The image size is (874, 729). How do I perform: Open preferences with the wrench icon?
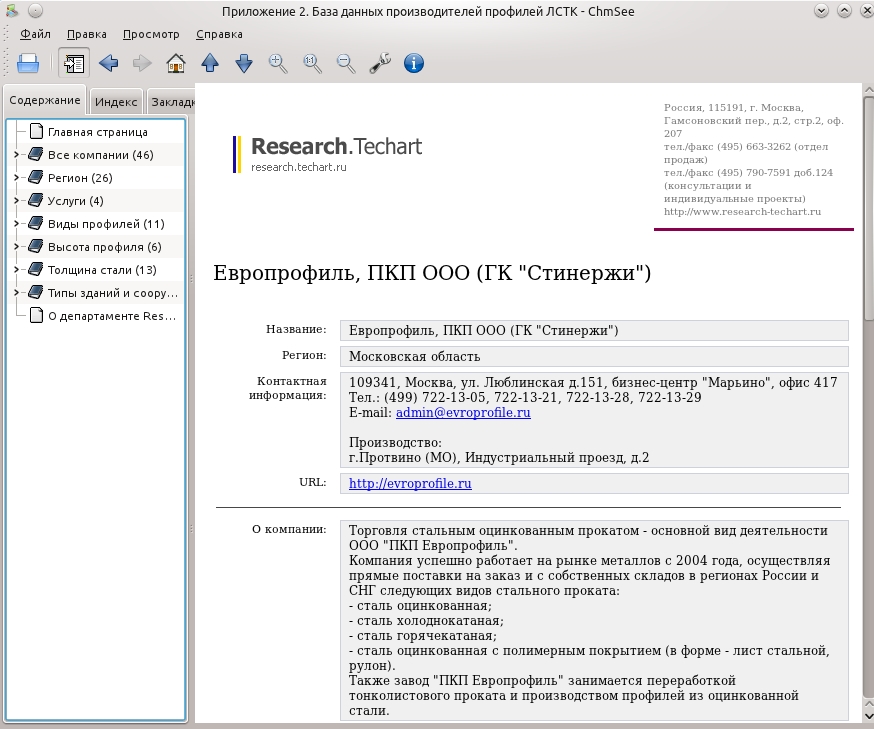pyautogui.click(x=380, y=63)
